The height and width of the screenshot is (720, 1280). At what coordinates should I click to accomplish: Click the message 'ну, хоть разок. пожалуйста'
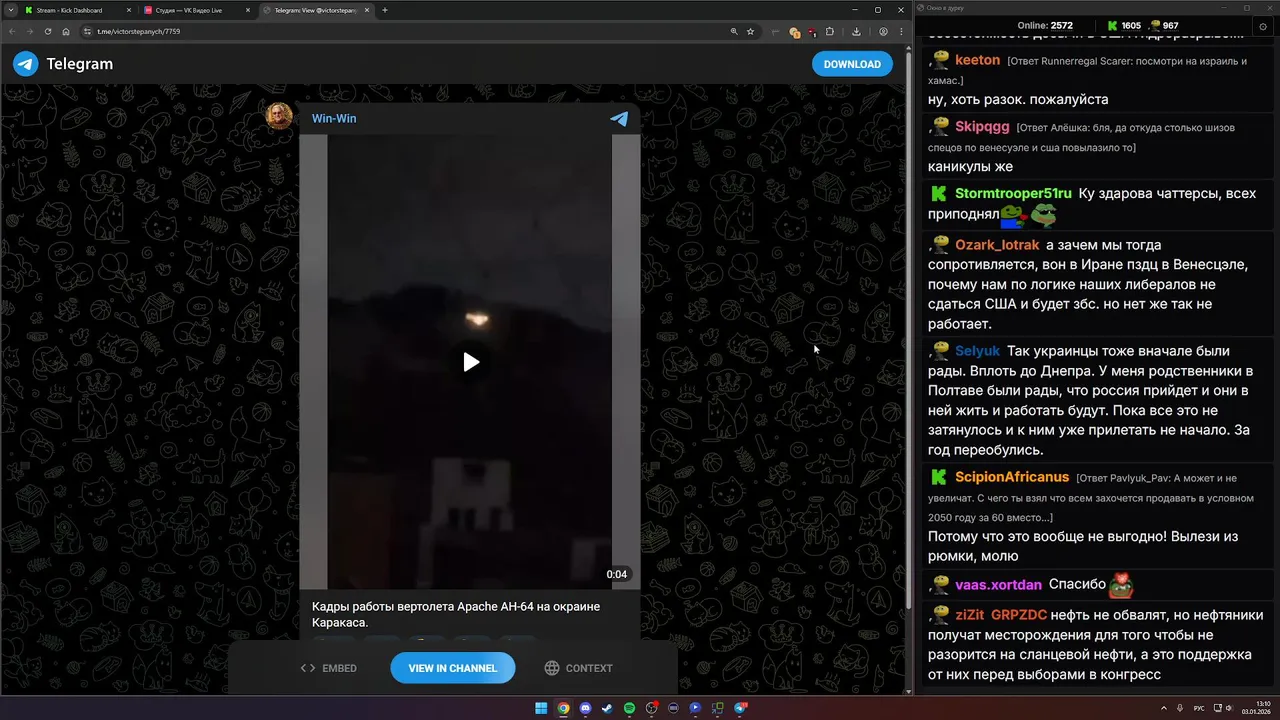coord(1018,99)
